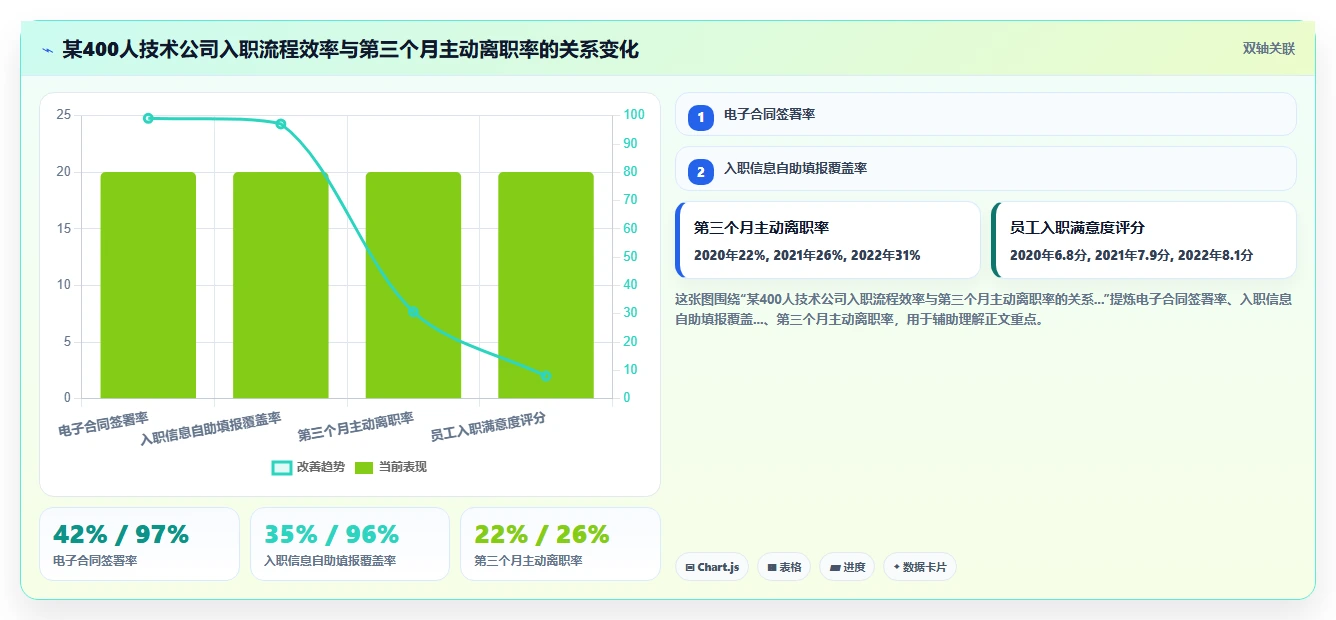
Task: Click the number 1 badge icon
Action: click(x=701, y=118)
